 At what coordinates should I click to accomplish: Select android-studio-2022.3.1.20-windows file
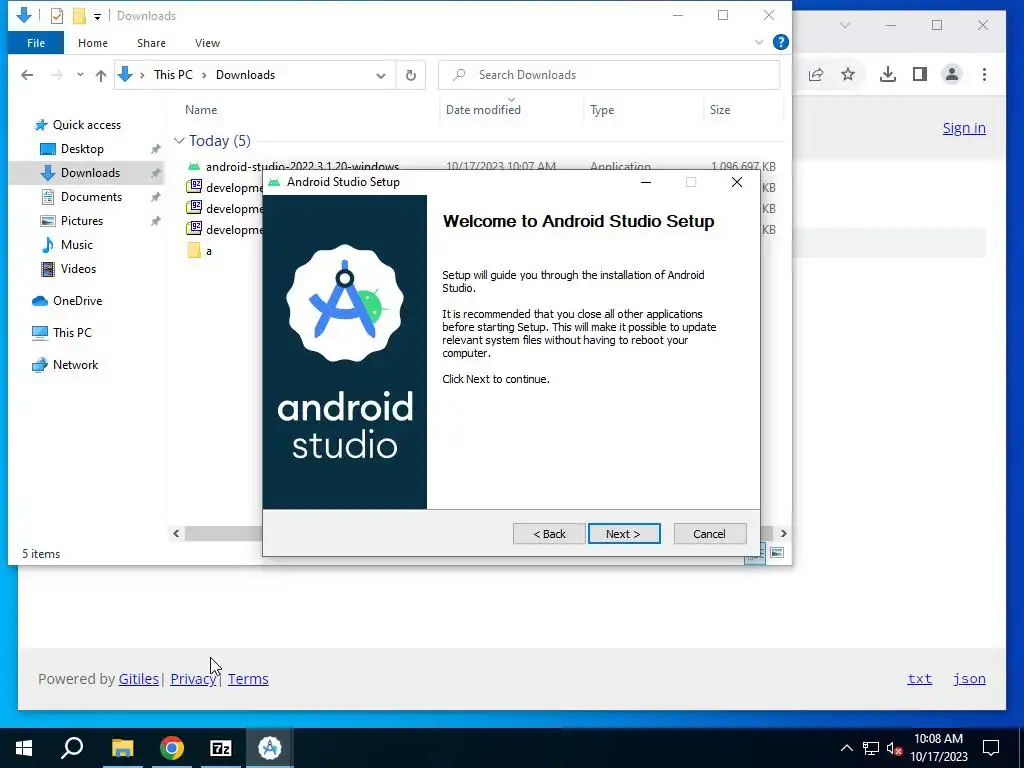tap(302, 165)
